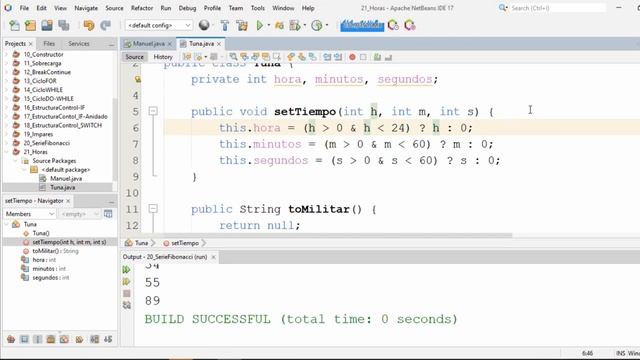Select Manuel.java in Projects tree
The height and width of the screenshot is (360, 640).
click(x=66, y=178)
